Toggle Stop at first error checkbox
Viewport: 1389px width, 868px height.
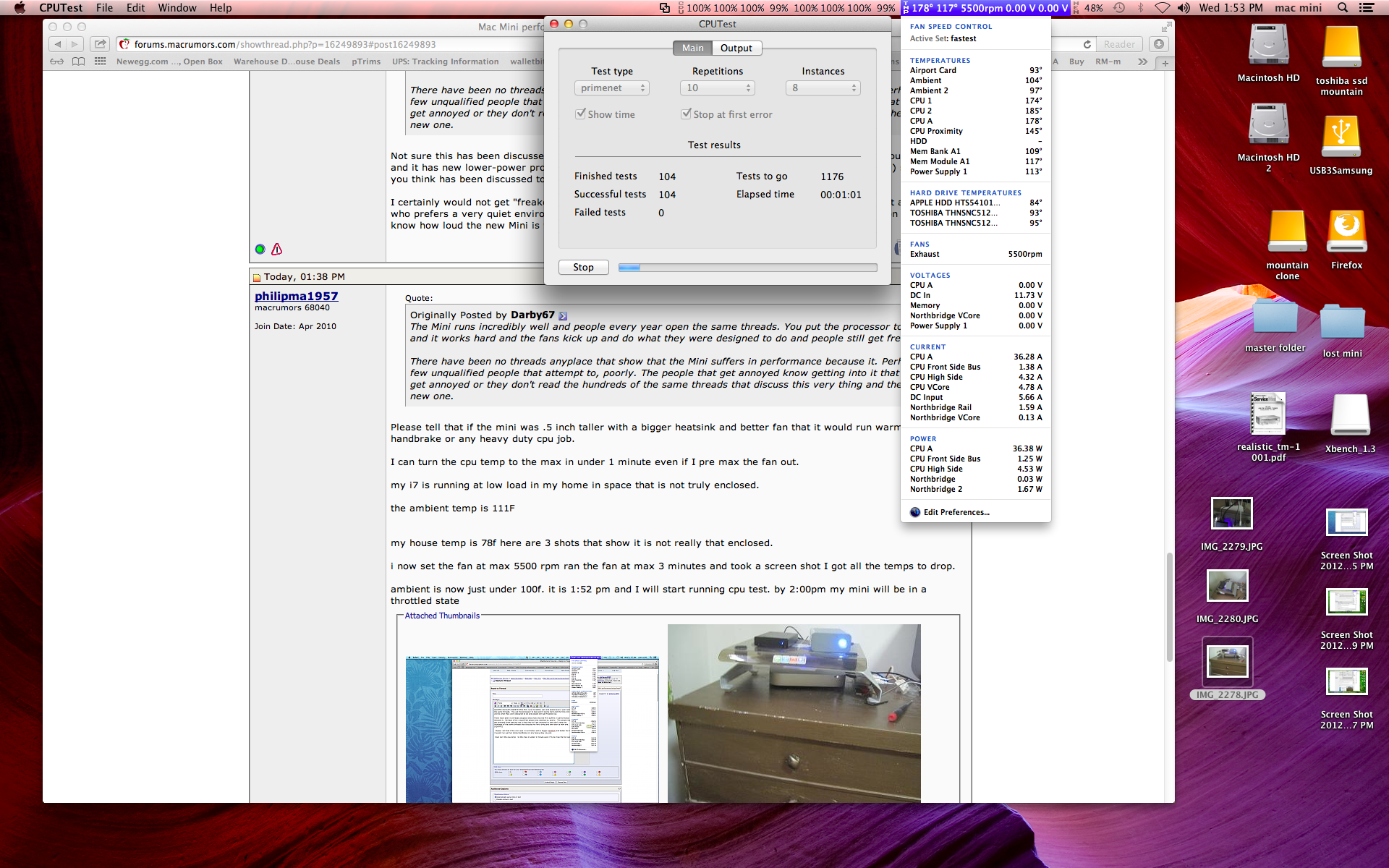pyautogui.click(x=686, y=114)
